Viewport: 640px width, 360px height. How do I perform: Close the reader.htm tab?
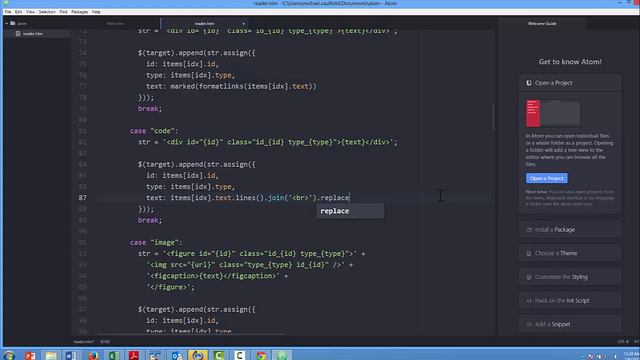pyautogui.click(x=244, y=24)
